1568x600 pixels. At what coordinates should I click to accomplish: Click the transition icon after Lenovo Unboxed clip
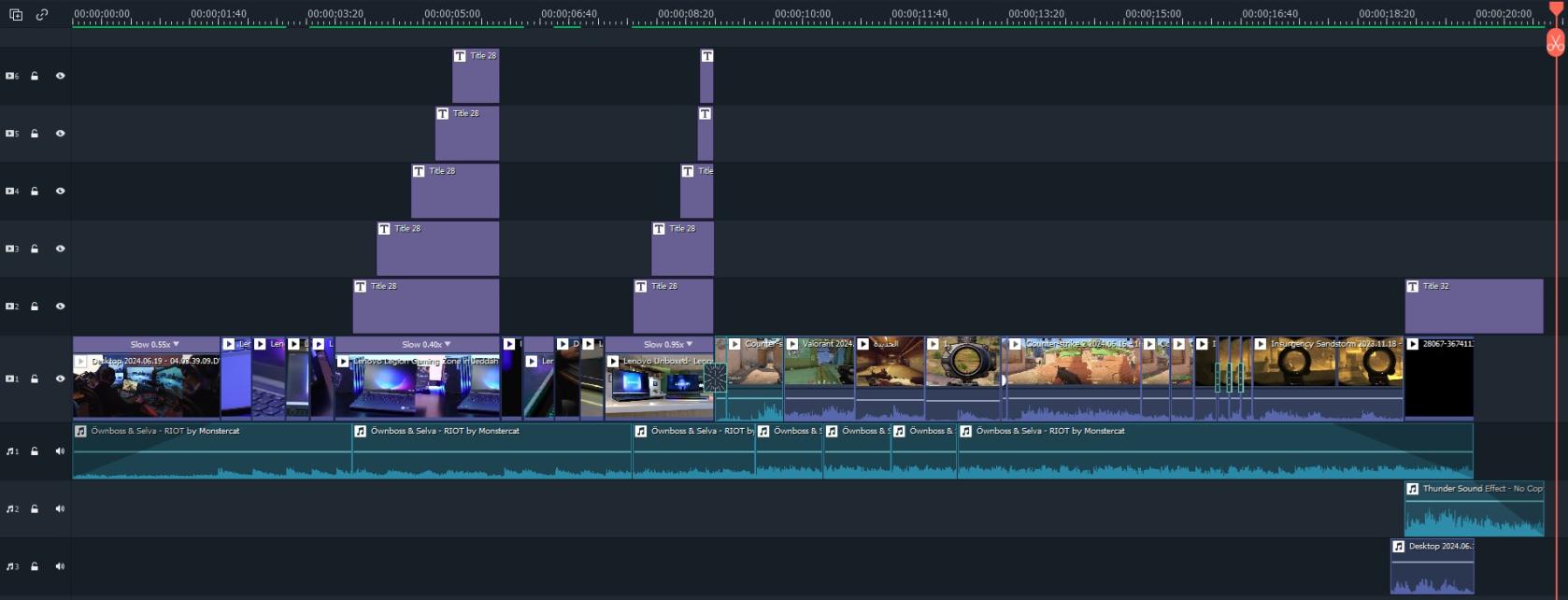coord(715,379)
